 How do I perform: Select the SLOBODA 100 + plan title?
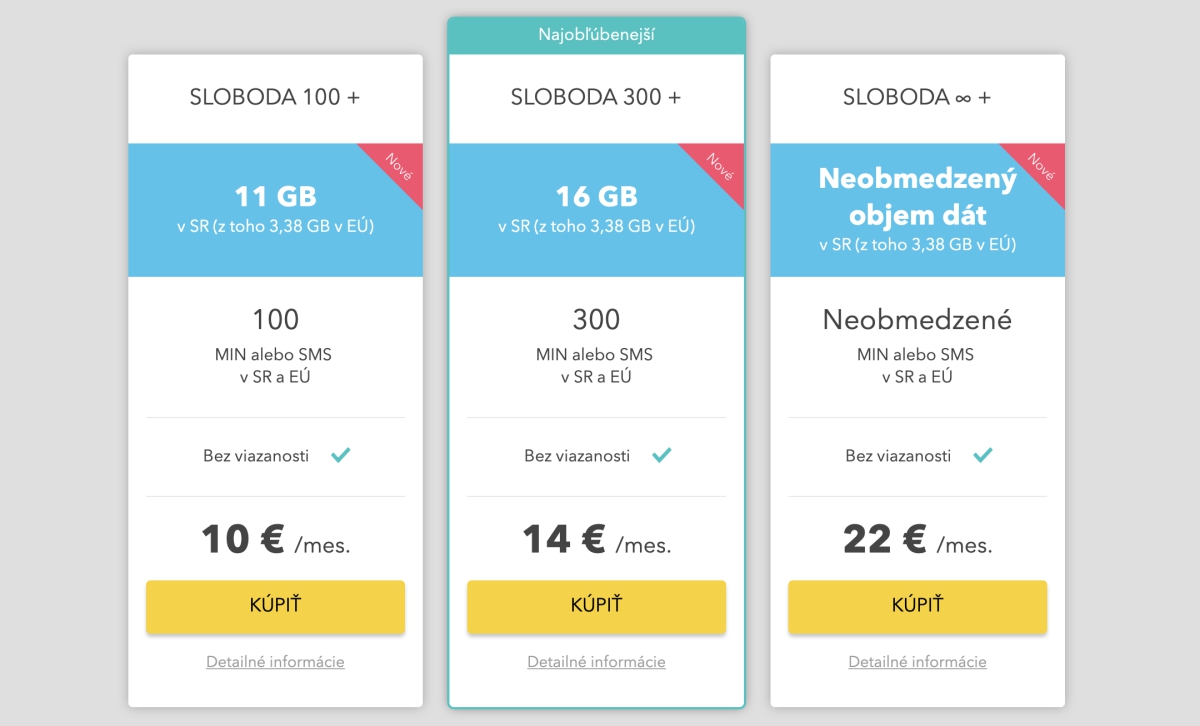click(x=275, y=97)
